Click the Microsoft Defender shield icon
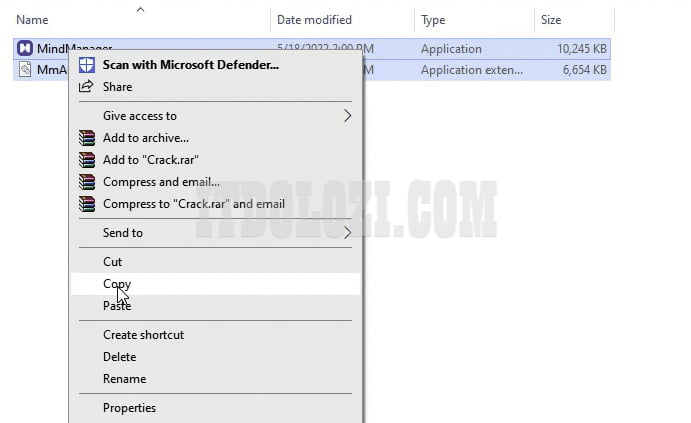 tap(87, 65)
